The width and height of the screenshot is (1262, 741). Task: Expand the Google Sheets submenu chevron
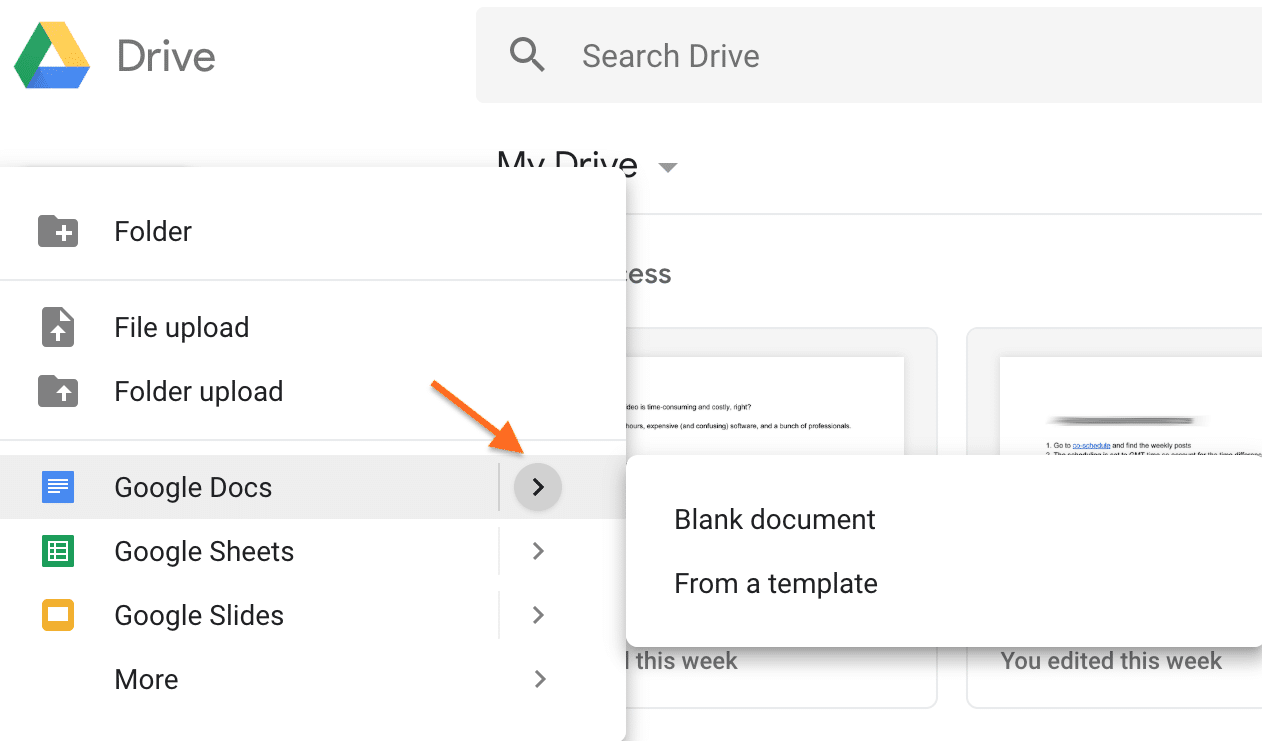pyautogui.click(x=537, y=551)
